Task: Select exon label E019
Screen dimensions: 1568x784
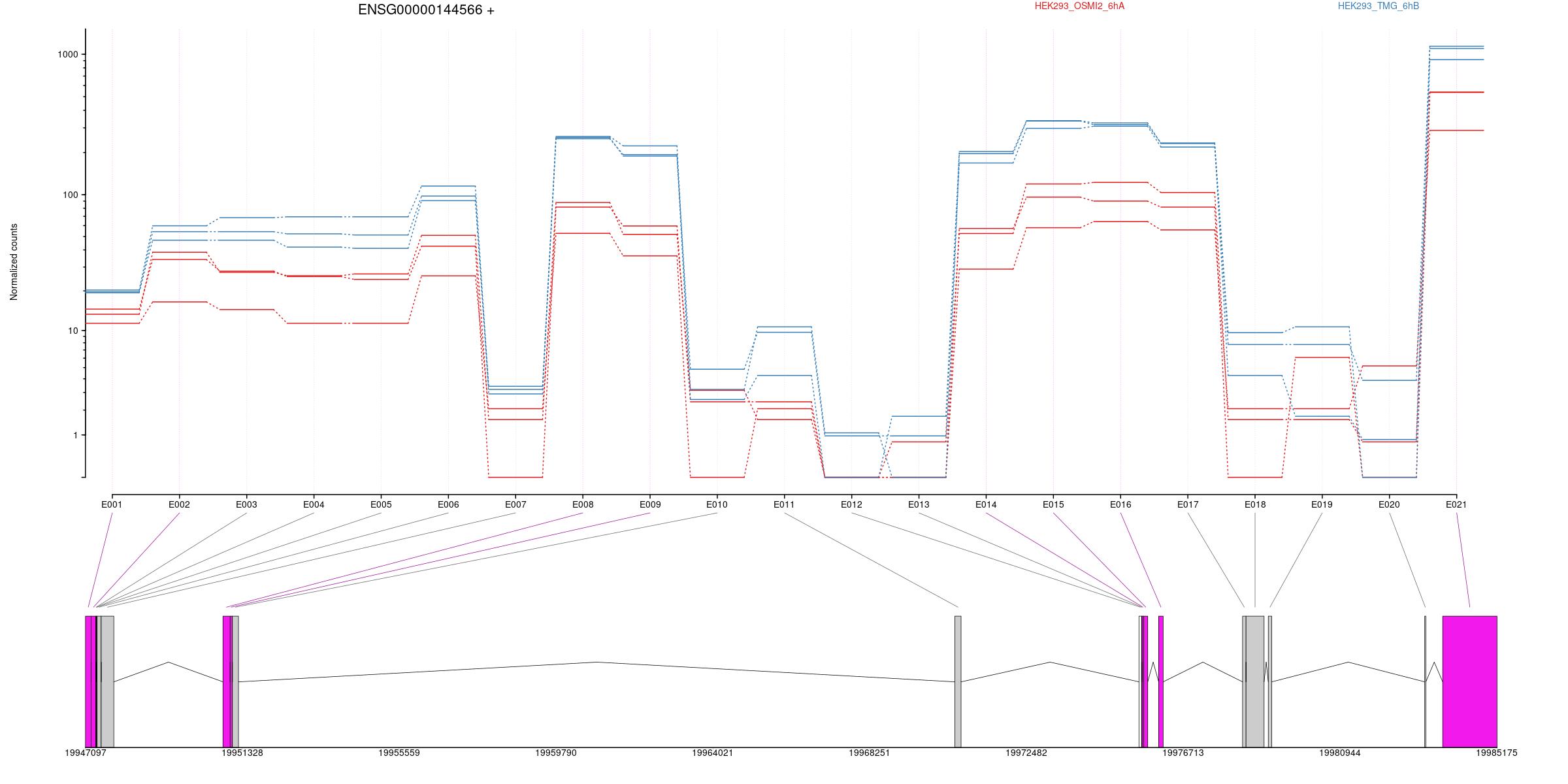Action: [x=1322, y=504]
